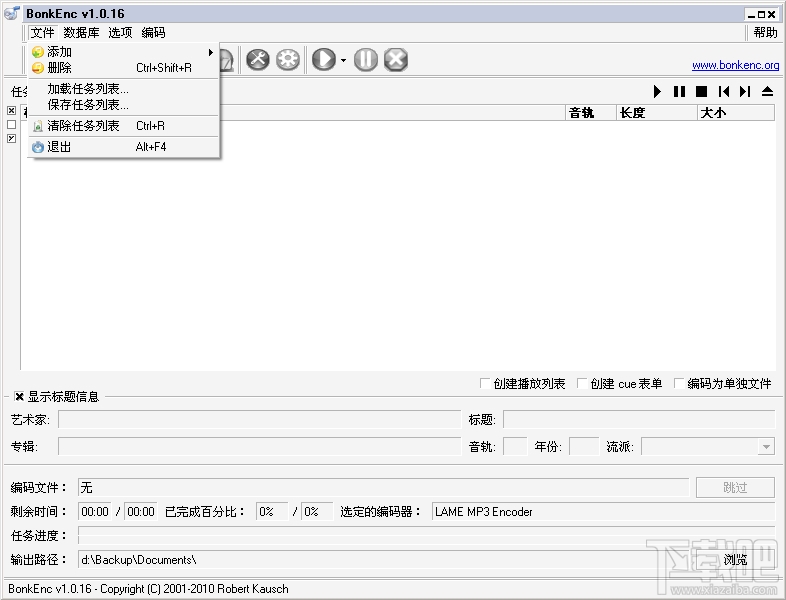
Task: Open the 编码 menu
Action: [x=153, y=33]
